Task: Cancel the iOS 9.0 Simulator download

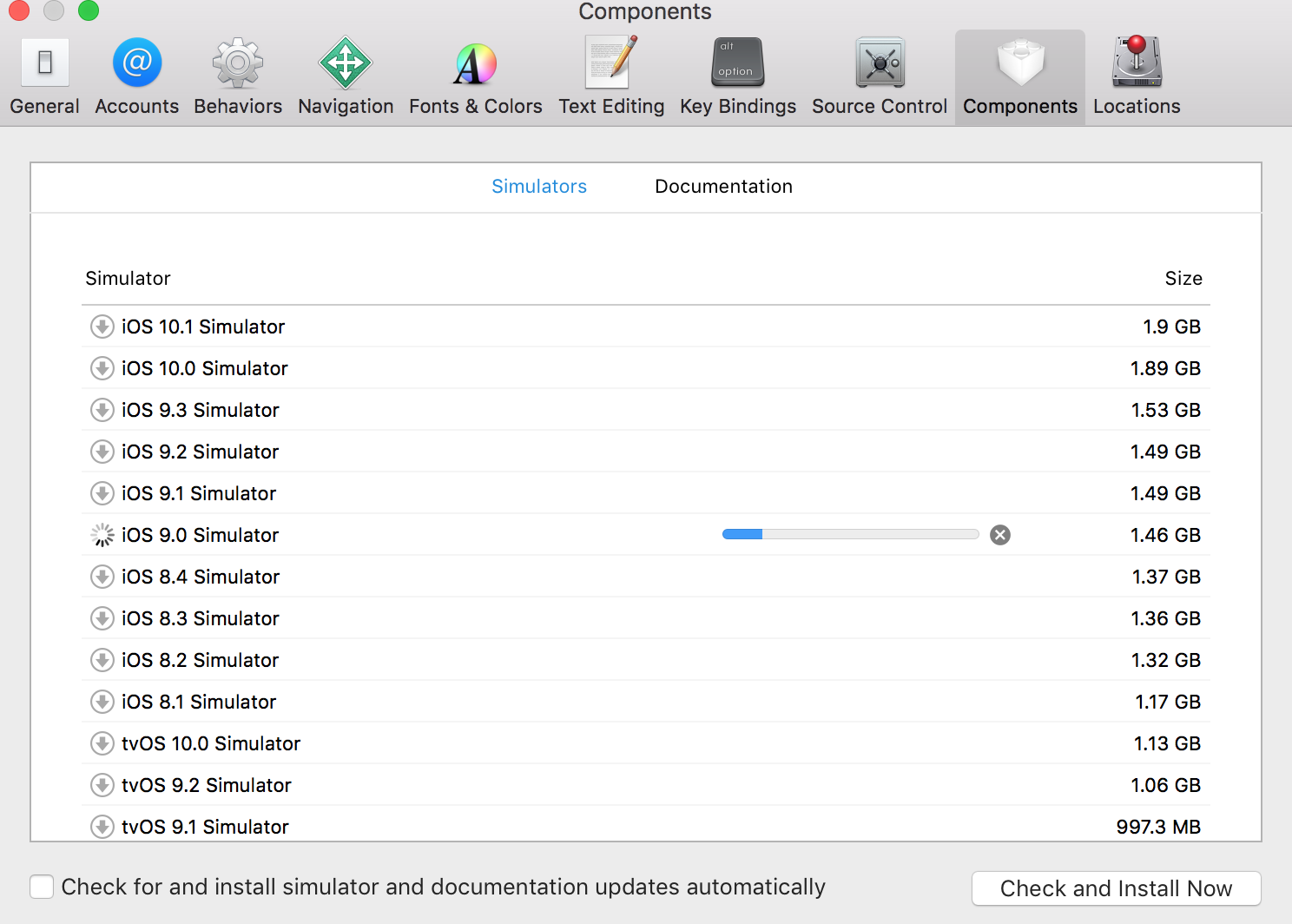Action: [x=1000, y=535]
